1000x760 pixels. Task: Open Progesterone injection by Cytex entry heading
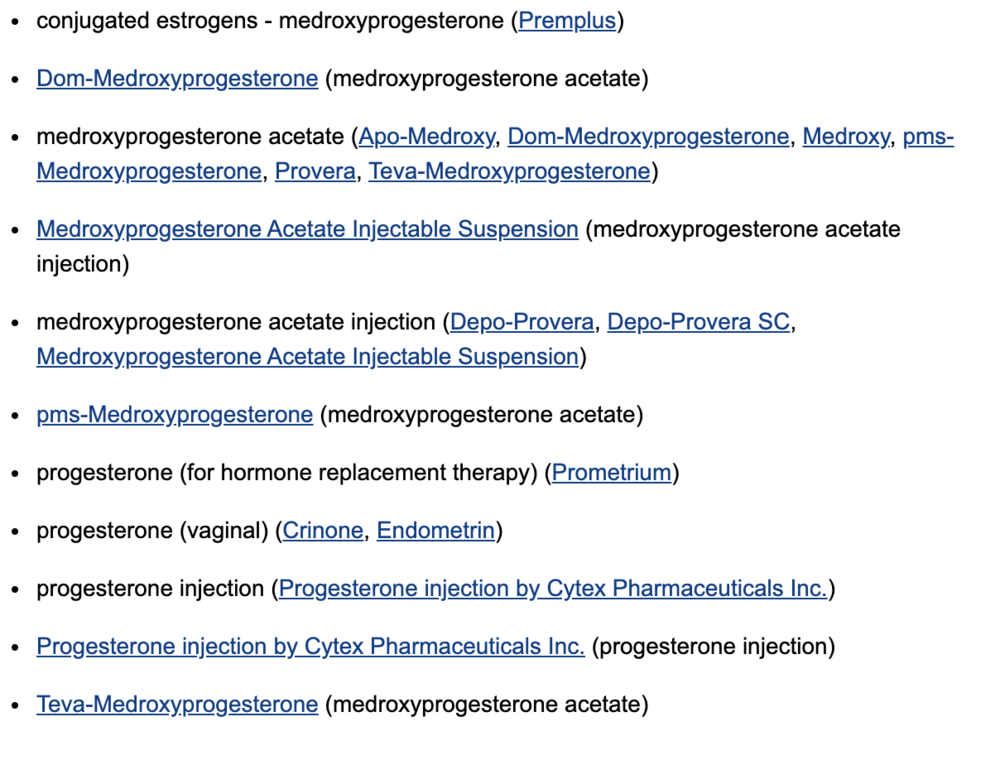310,646
